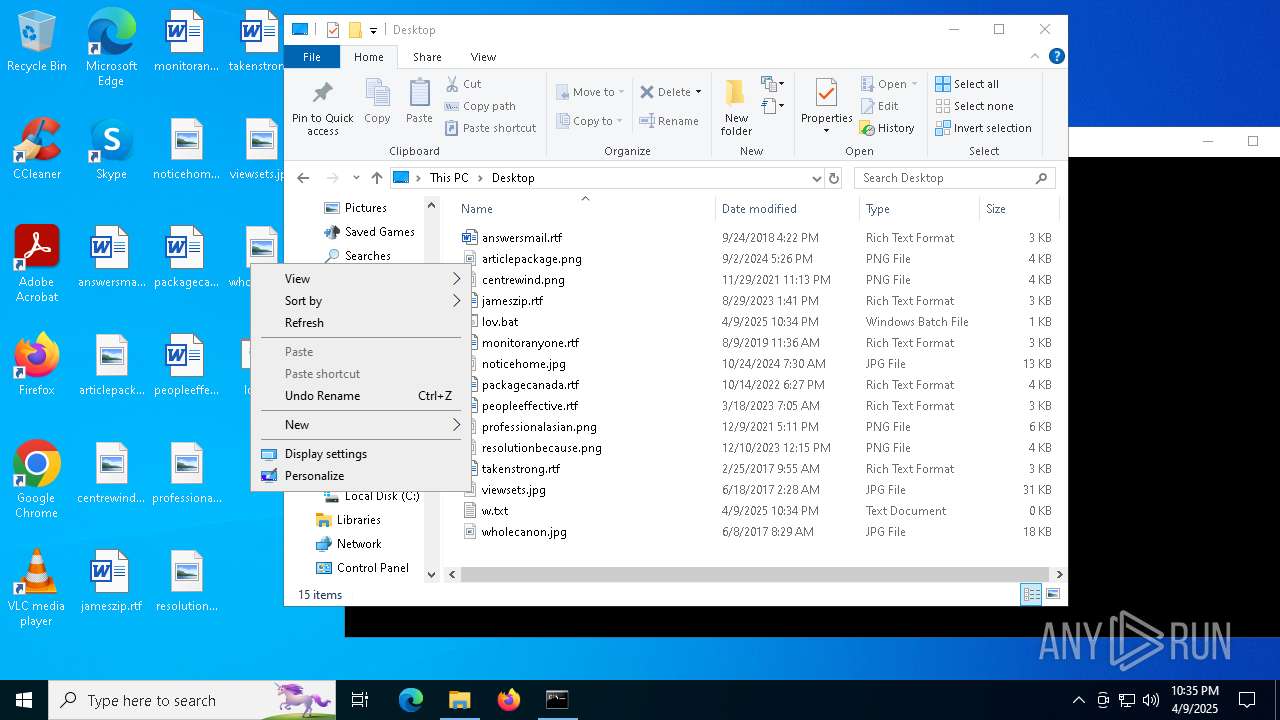Expand address bar history dropdown
1280x720 pixels.
817,178
